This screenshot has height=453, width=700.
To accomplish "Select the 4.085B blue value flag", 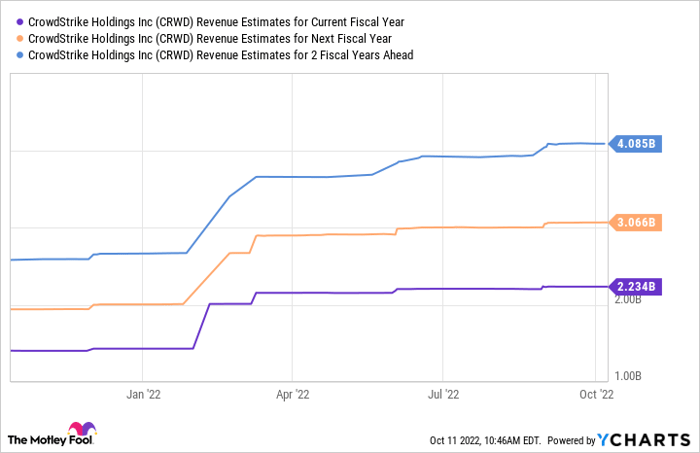I will pos(635,143).
